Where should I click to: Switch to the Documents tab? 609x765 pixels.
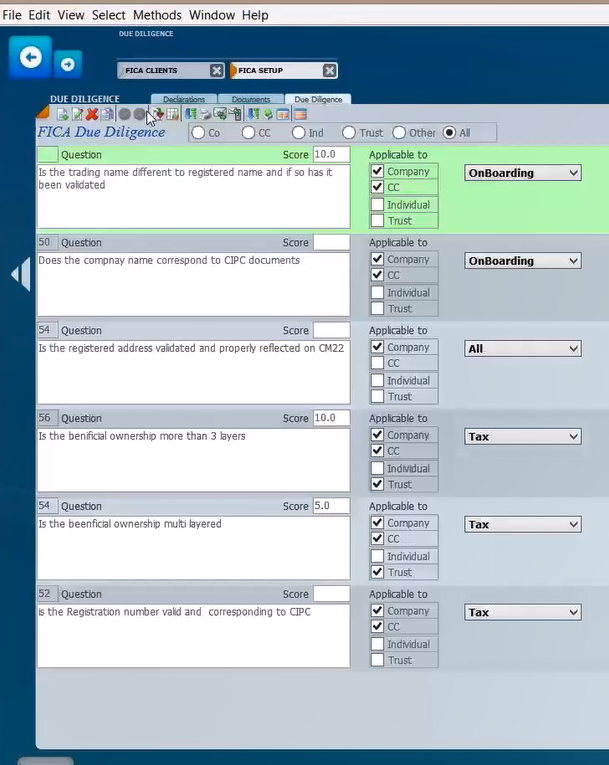pyautogui.click(x=251, y=100)
